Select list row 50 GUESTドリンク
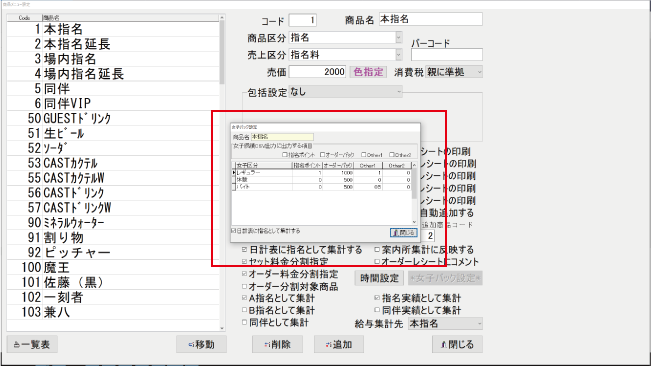651x366 pixels. coord(113,119)
